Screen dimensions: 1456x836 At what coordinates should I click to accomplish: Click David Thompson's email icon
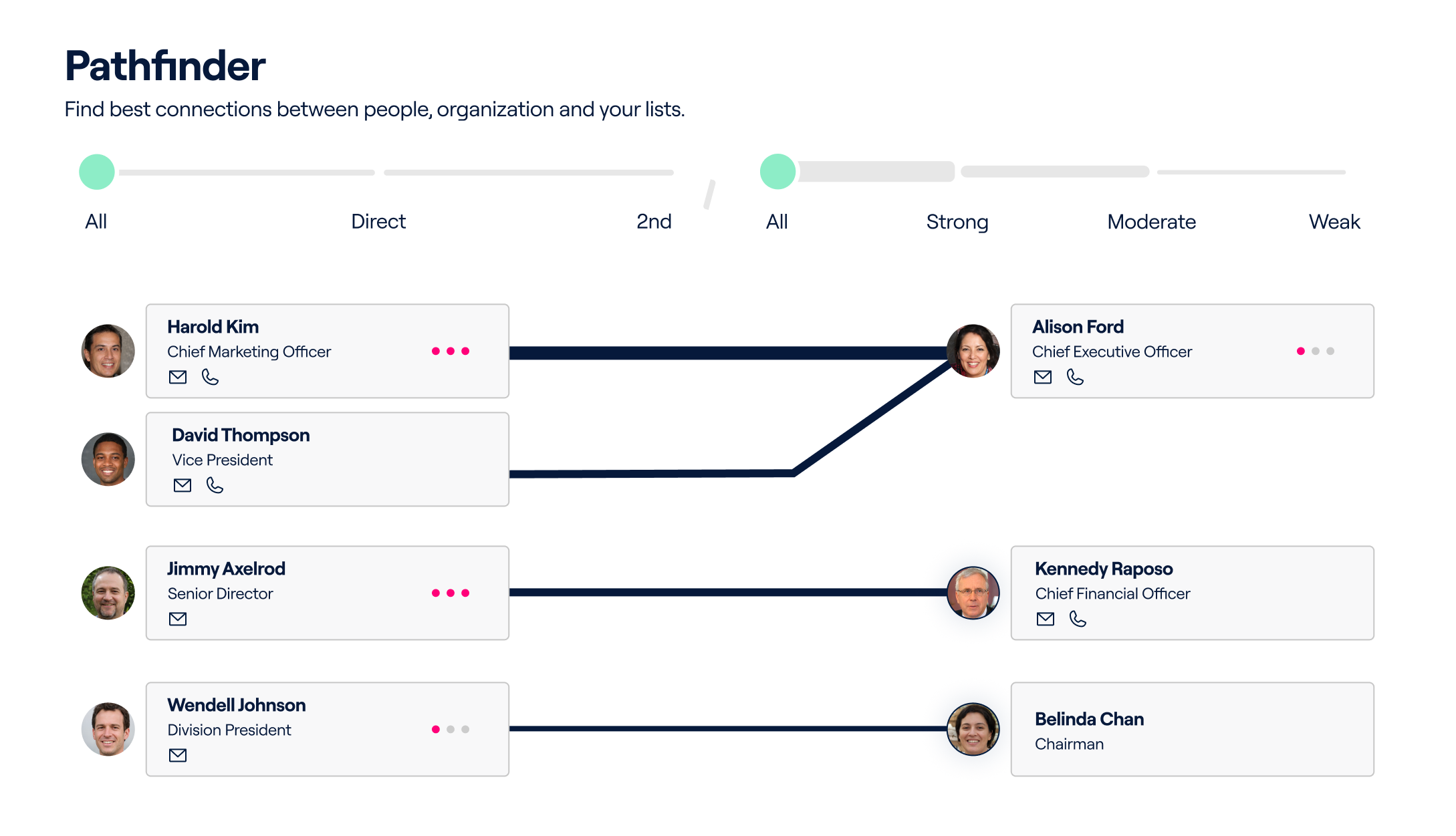coord(183,486)
